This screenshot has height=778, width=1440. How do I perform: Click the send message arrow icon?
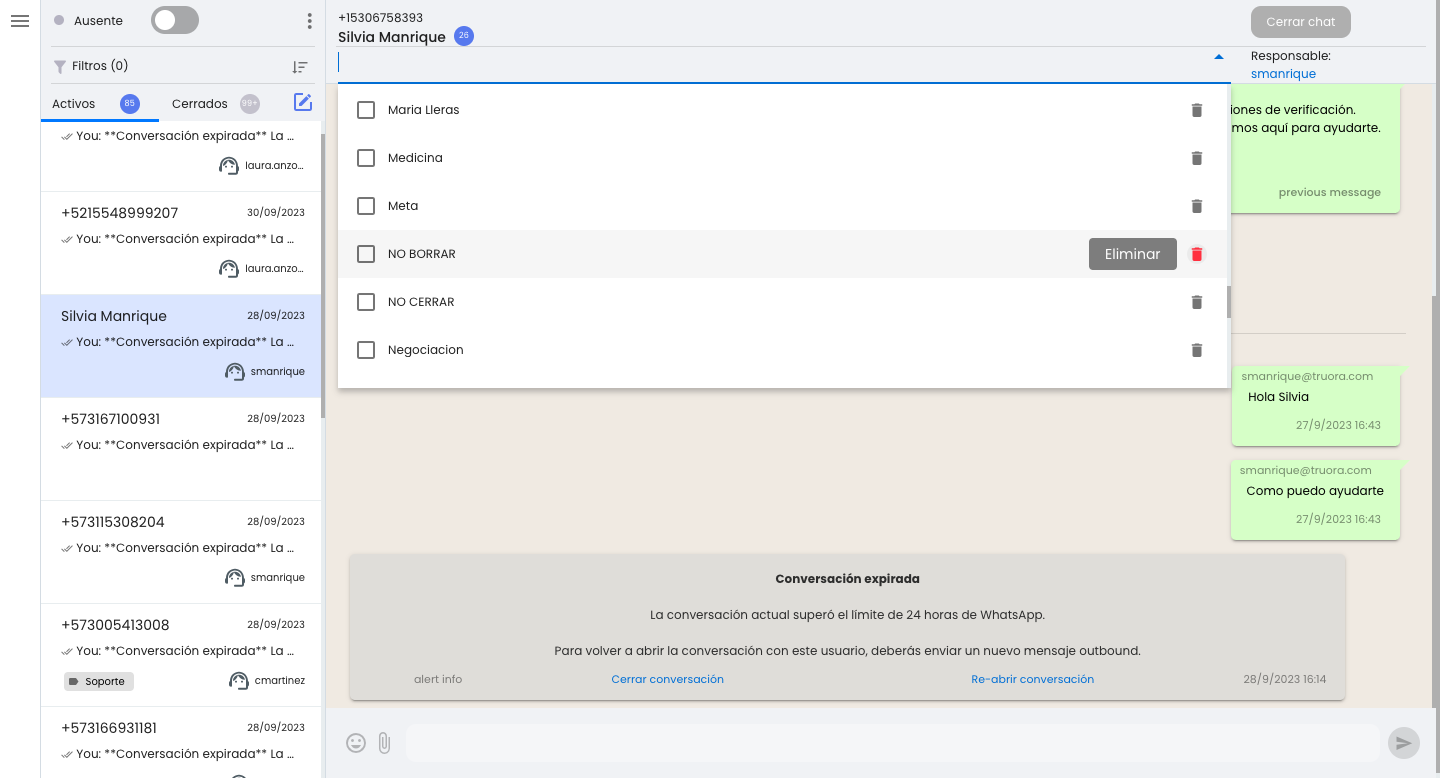(1404, 743)
